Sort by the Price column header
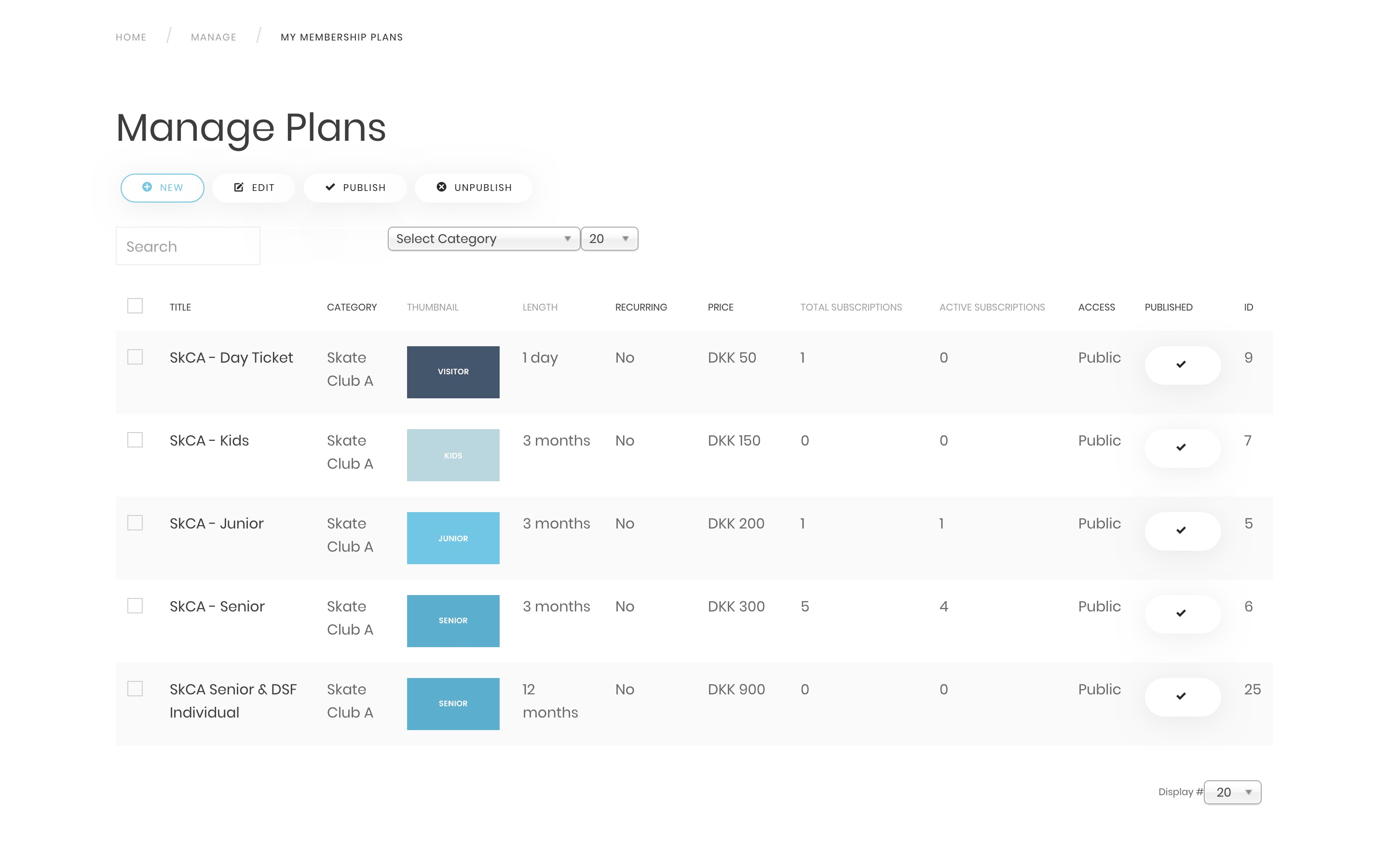The image size is (1389, 868). click(721, 307)
